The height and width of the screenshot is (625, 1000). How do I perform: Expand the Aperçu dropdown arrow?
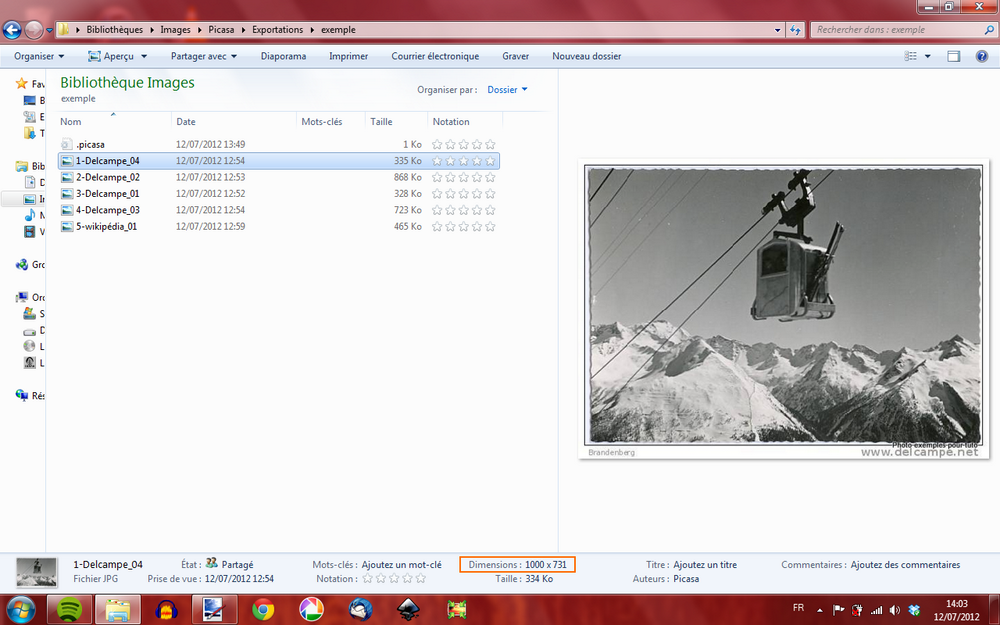point(144,56)
